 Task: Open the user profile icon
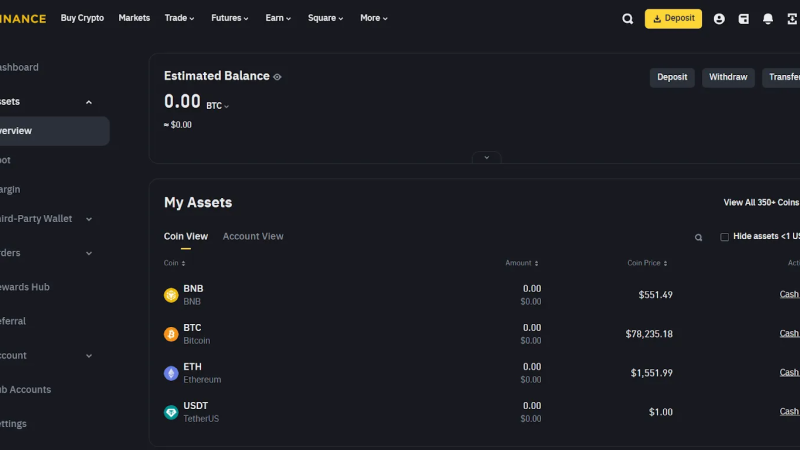click(719, 19)
